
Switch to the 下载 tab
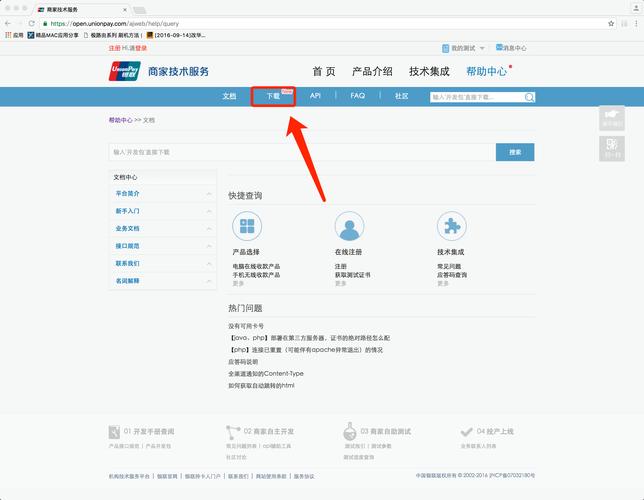tap(272, 96)
